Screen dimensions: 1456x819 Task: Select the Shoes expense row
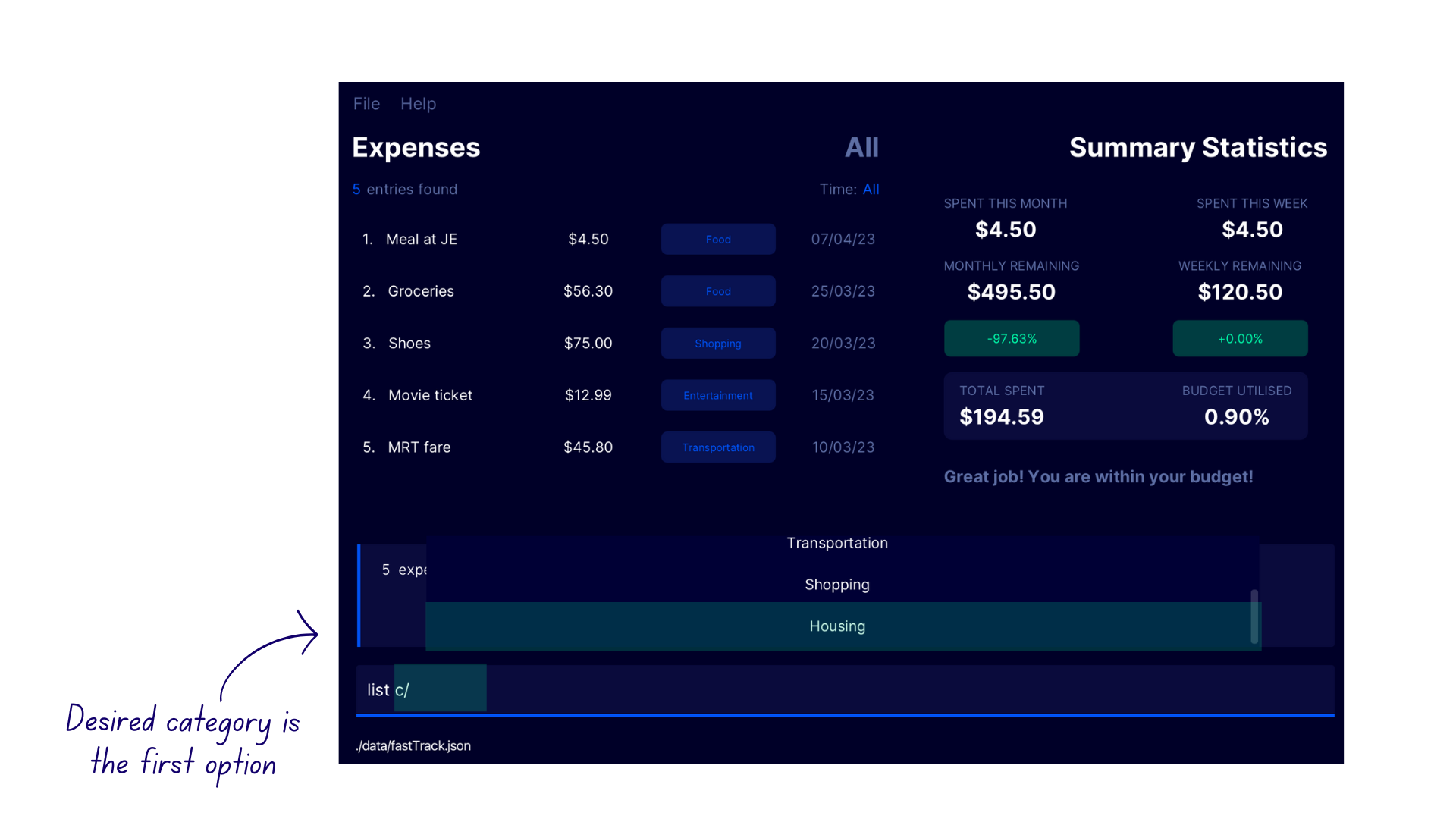coord(618,344)
